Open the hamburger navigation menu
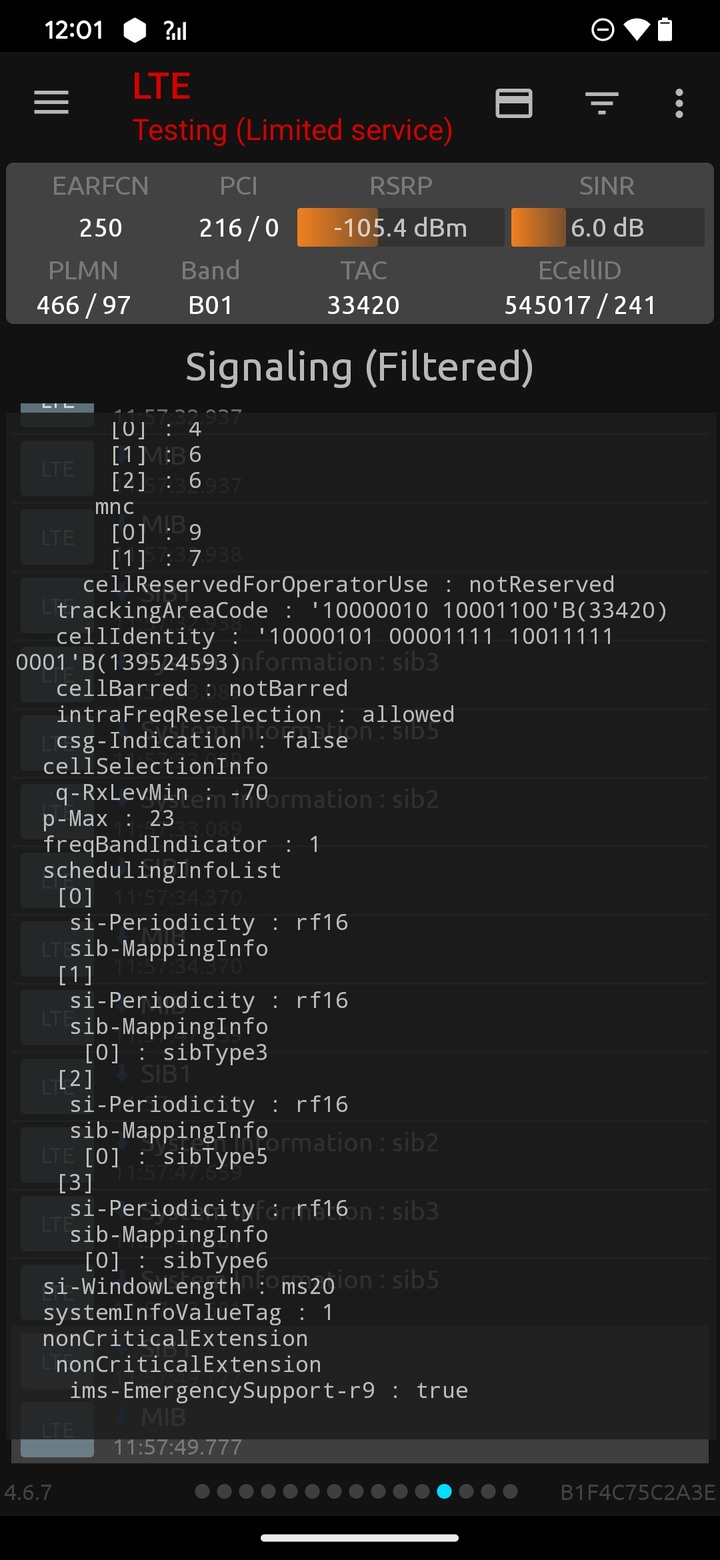The image size is (720, 1560). [x=51, y=103]
